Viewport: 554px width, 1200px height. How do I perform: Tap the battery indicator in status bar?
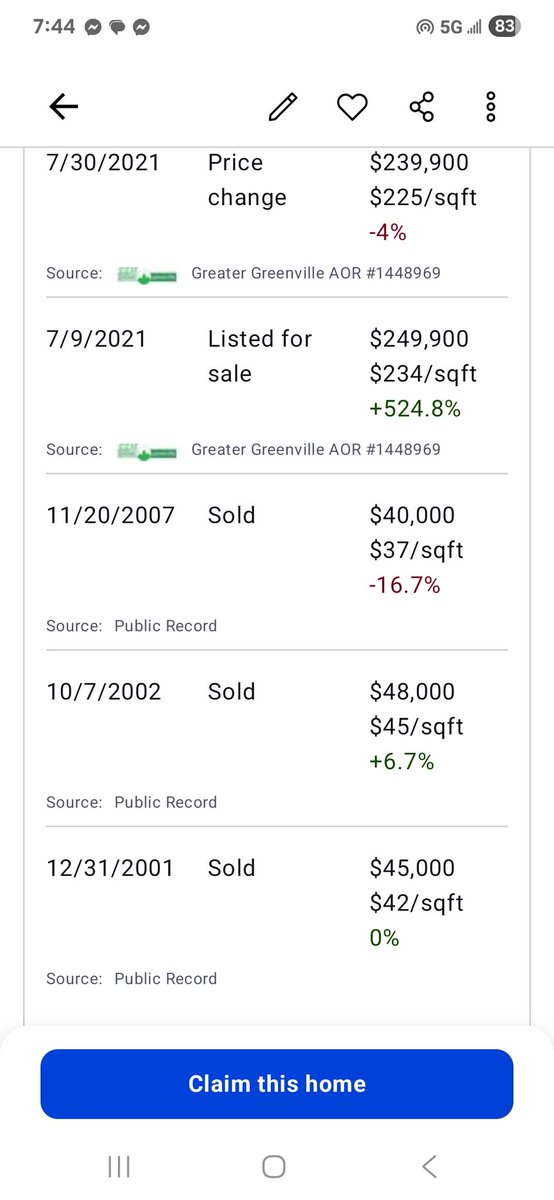click(504, 28)
